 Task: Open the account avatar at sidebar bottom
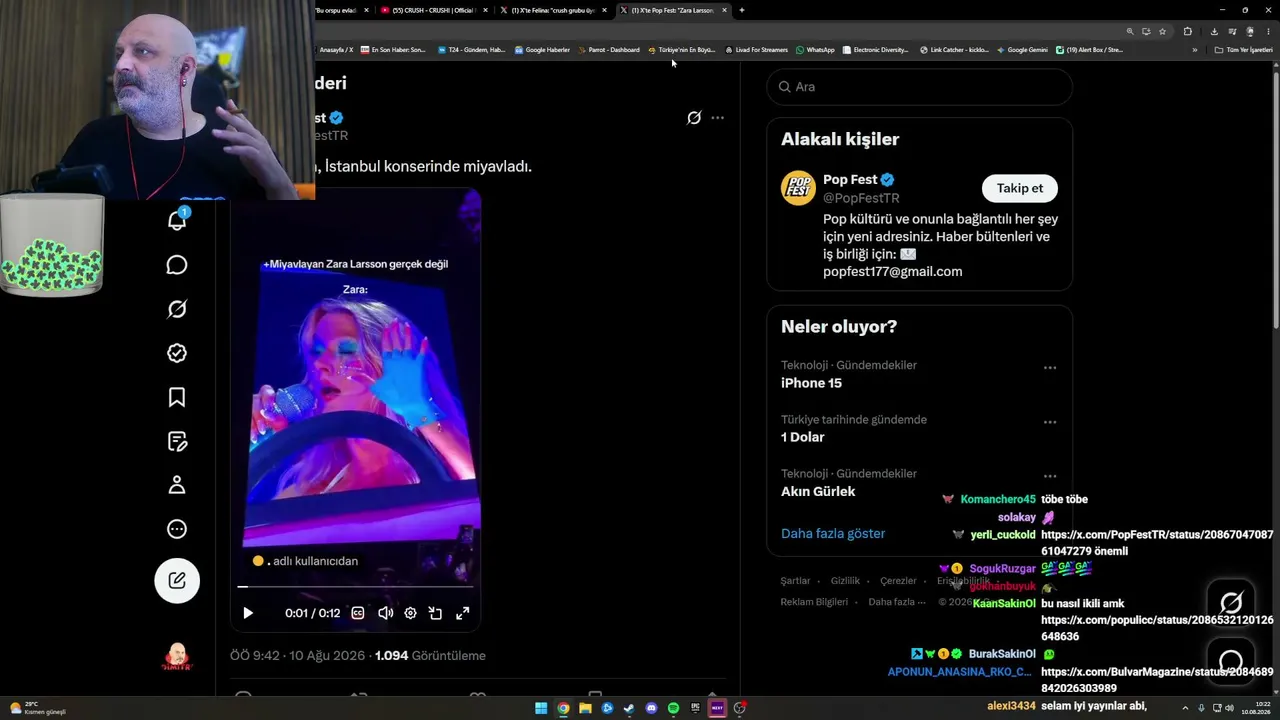[177, 656]
